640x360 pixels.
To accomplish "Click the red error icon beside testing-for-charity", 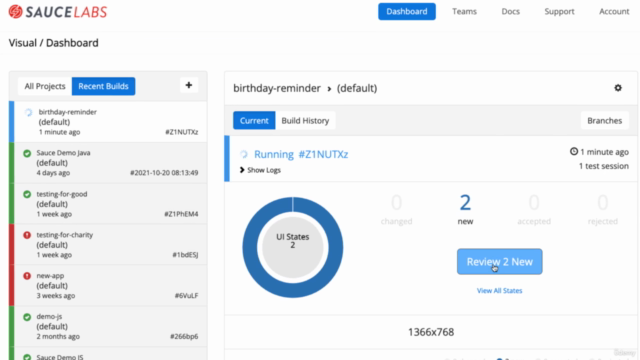I will (27, 235).
